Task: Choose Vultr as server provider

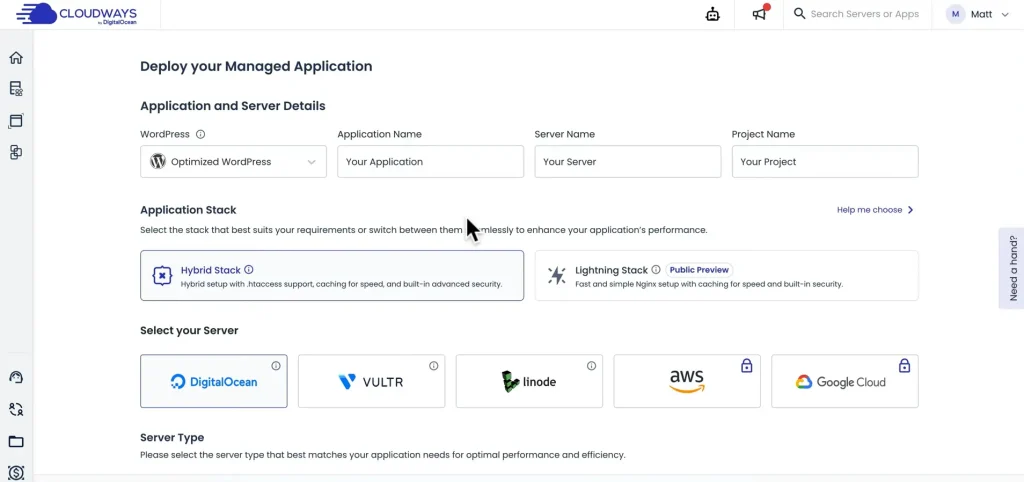Action: pyautogui.click(x=372, y=381)
